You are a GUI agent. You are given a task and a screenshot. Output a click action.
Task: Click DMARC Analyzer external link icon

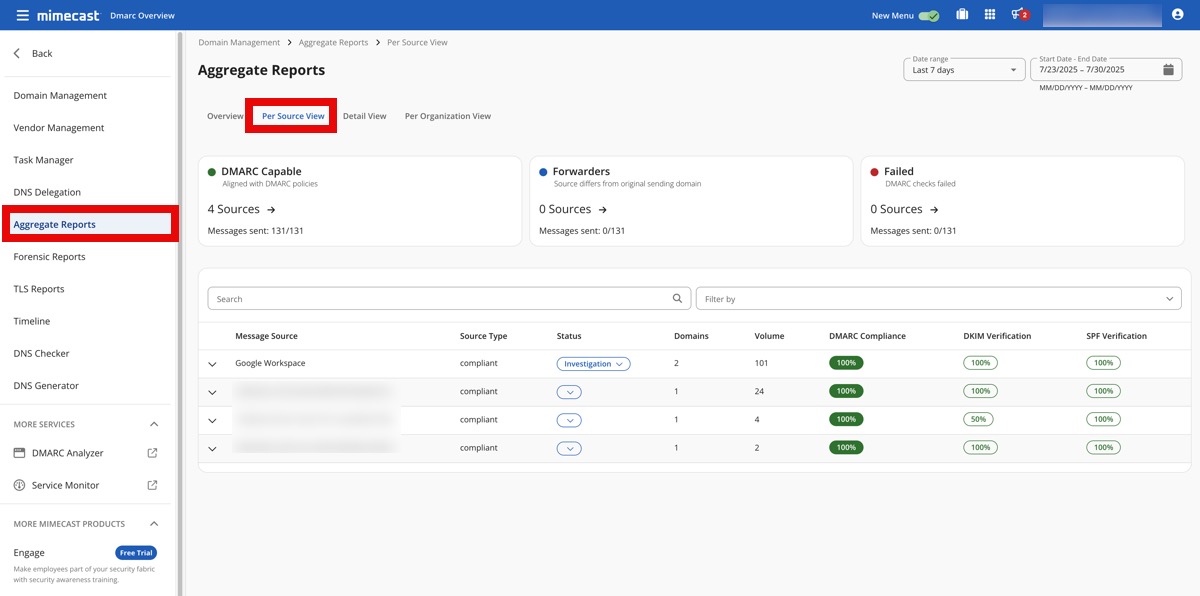click(153, 453)
